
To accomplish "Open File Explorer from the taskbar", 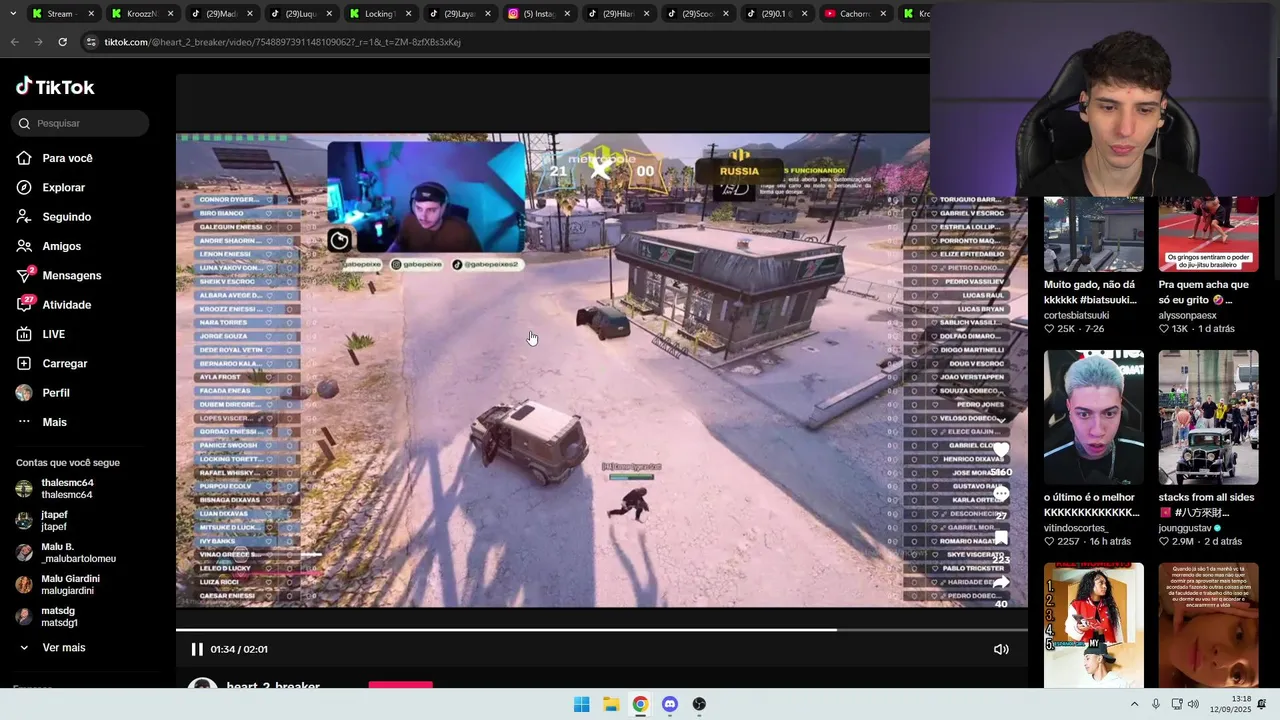I will 611,704.
